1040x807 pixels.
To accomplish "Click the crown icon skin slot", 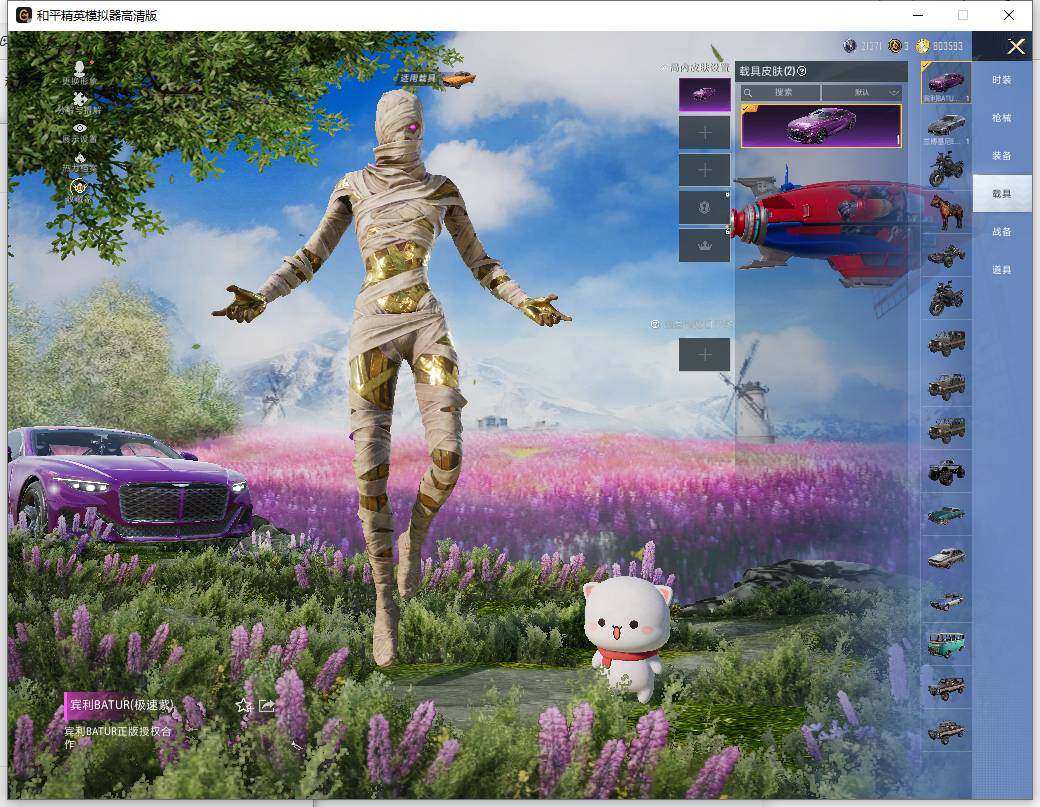I will [x=704, y=246].
